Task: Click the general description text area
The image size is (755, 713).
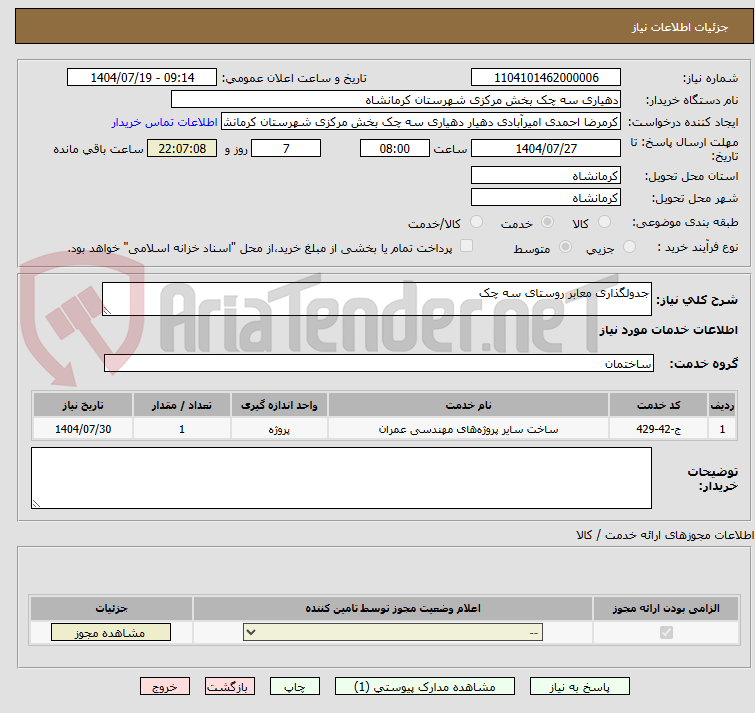Action: pos(377,299)
